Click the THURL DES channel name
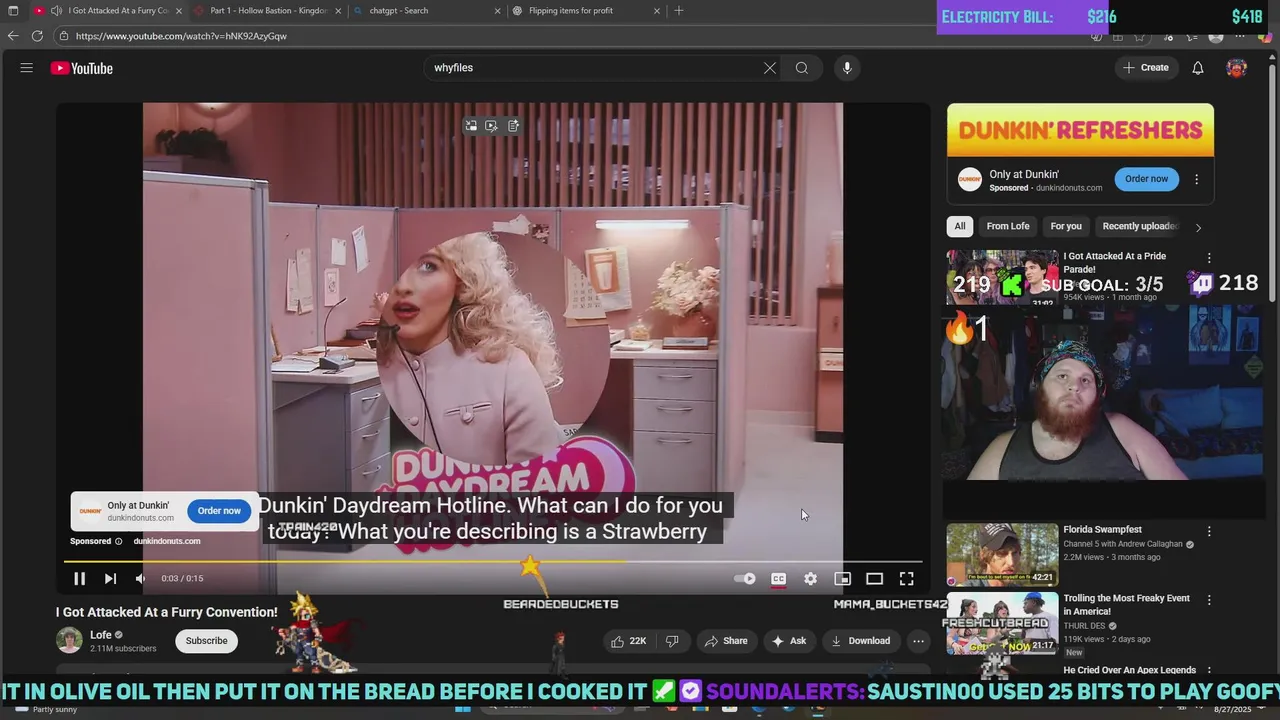Viewport: 1280px width, 720px height. pyautogui.click(x=1084, y=626)
